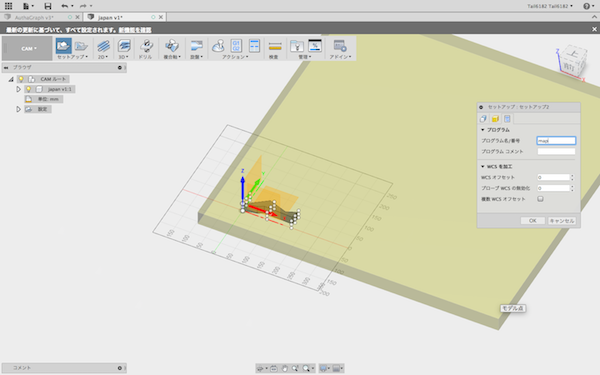Click the New Setup toolbar icon

(64, 46)
